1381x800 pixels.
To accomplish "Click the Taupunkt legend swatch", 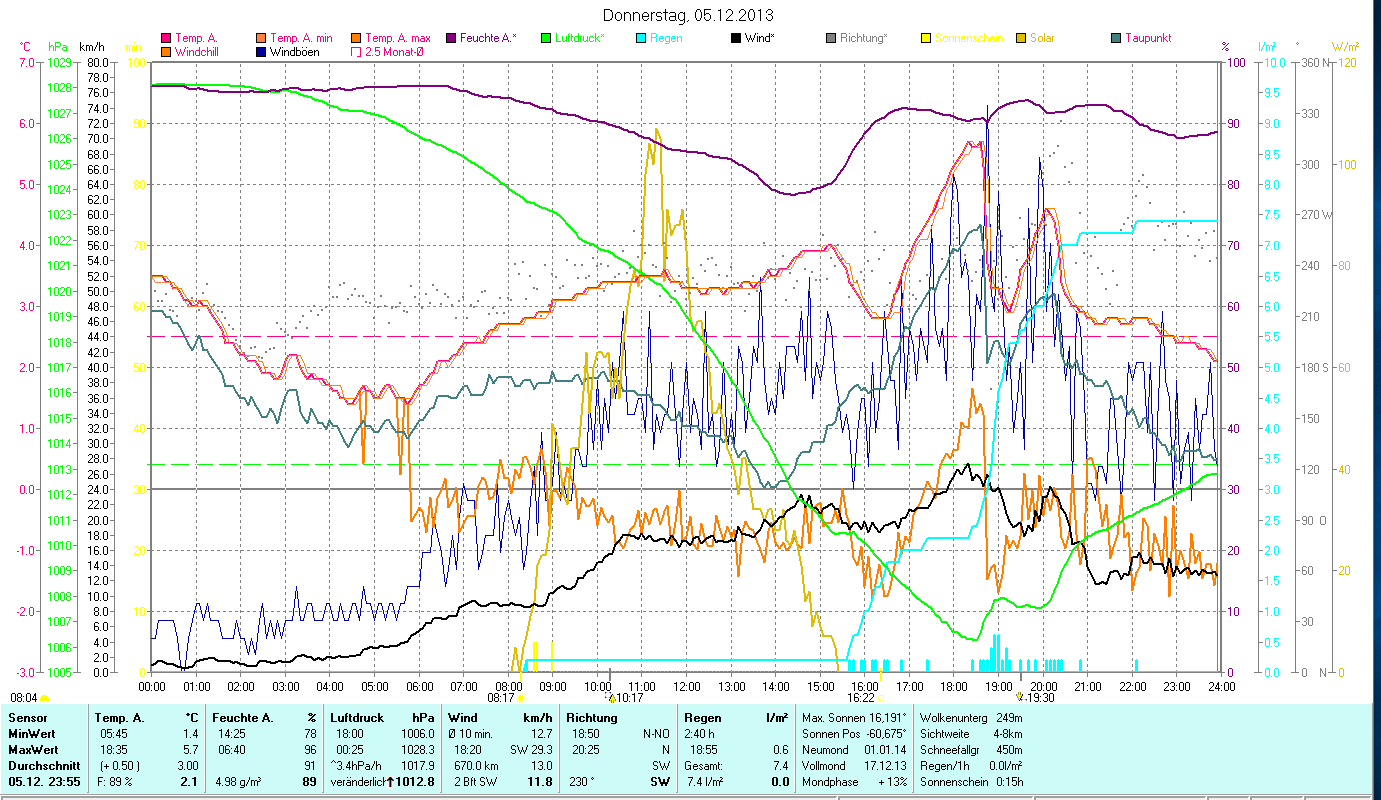I will click(1116, 38).
